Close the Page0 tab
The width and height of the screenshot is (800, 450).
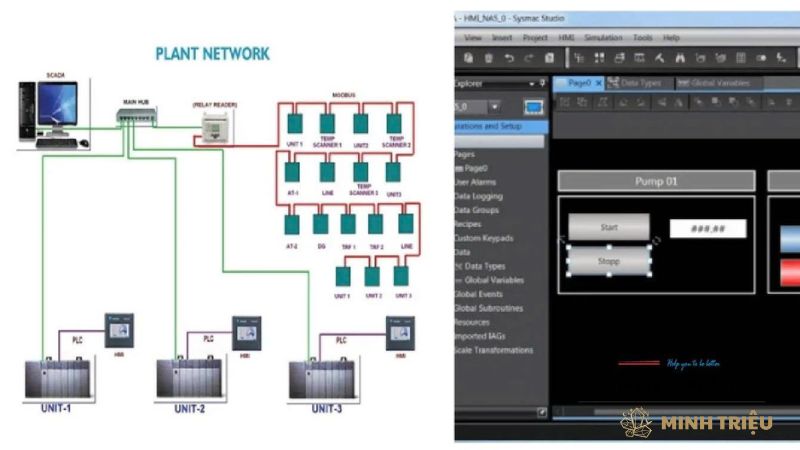tap(599, 83)
